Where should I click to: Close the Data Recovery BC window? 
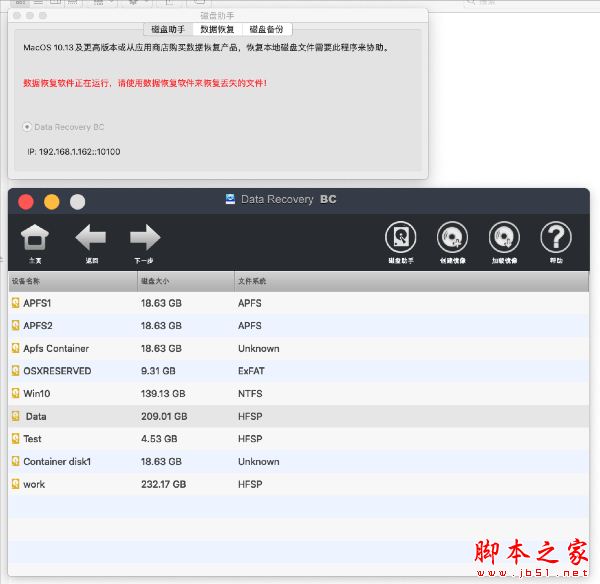(26, 202)
